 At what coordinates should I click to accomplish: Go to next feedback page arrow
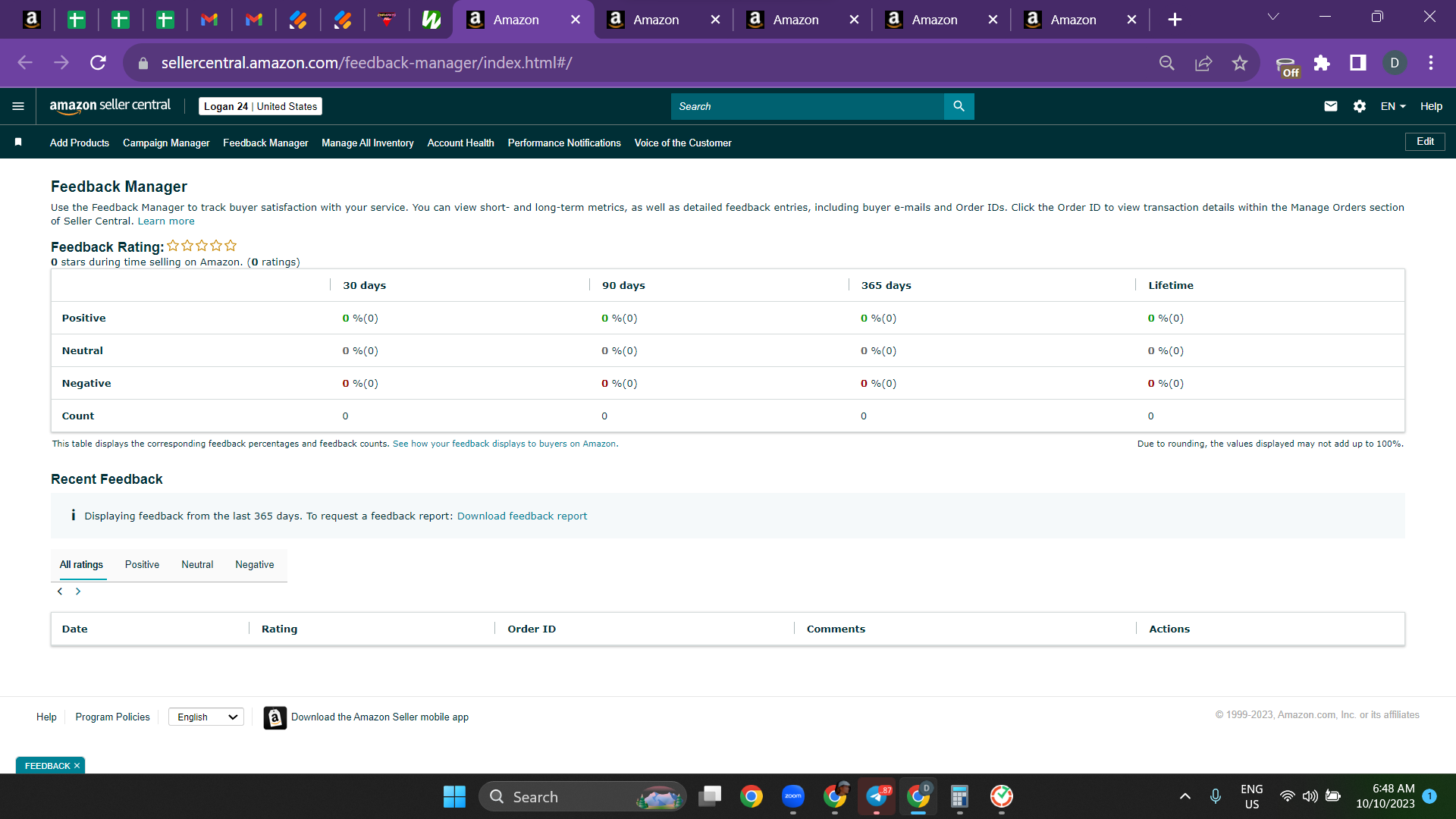tap(77, 591)
